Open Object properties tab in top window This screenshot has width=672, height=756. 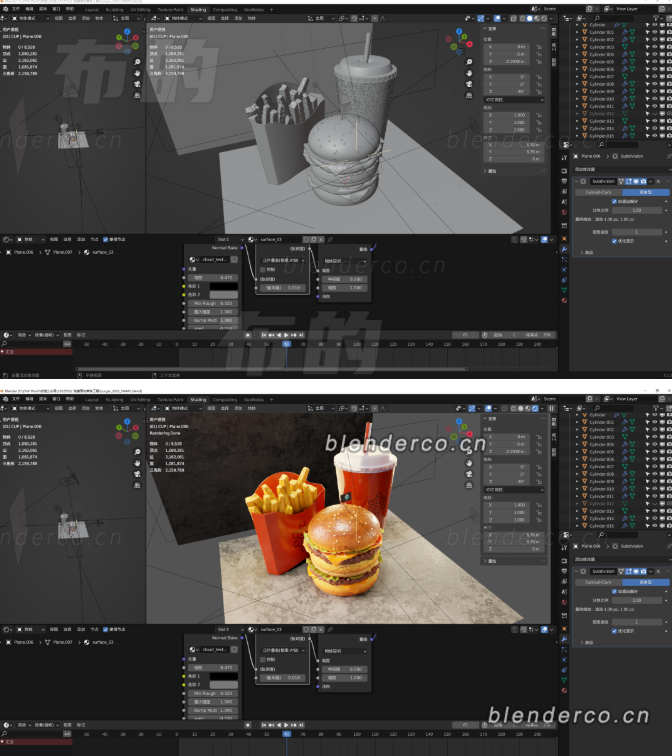pos(564,238)
